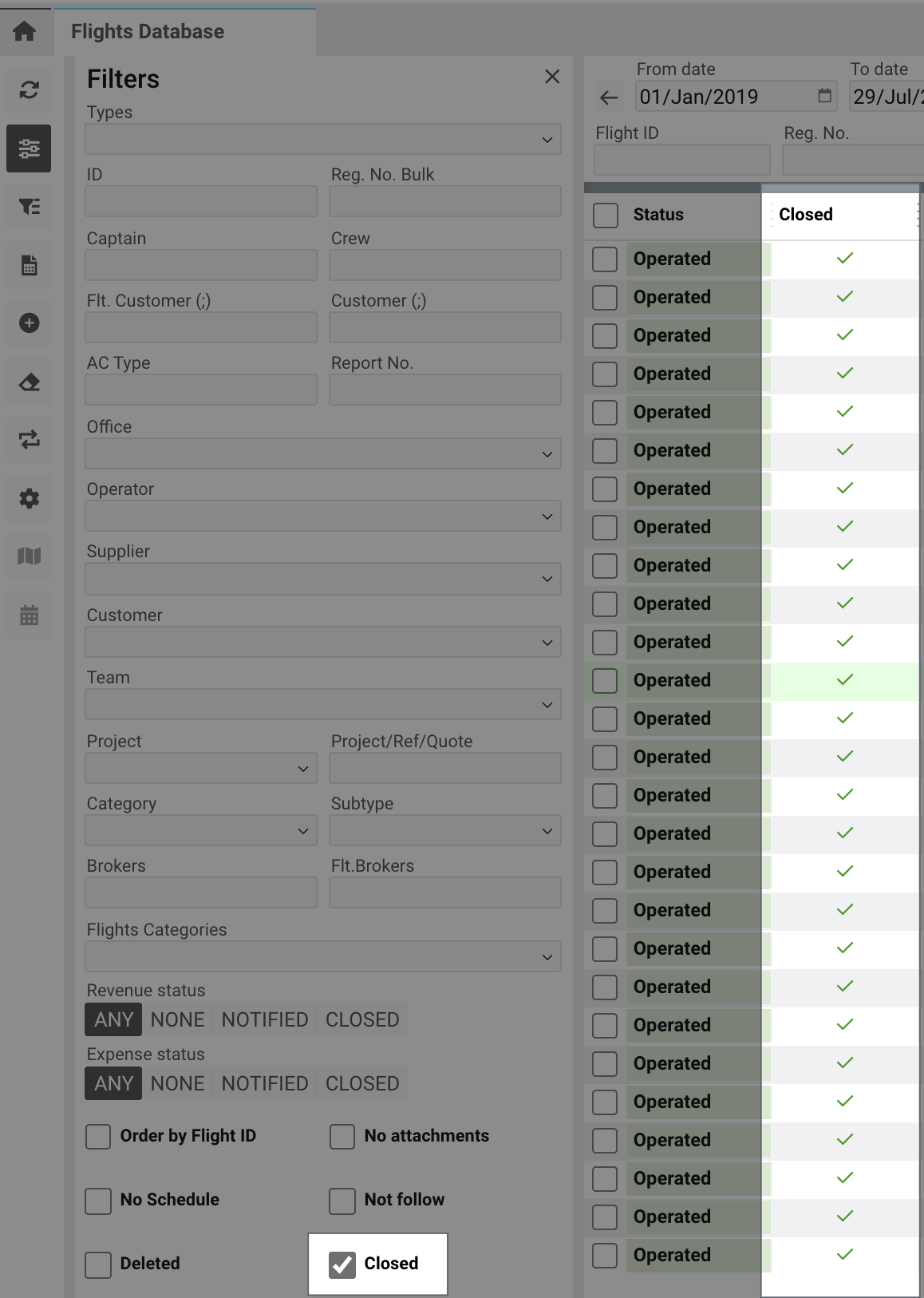Select the clear filters eraser icon
Viewport: 924px width, 1298px height.
coord(29,382)
